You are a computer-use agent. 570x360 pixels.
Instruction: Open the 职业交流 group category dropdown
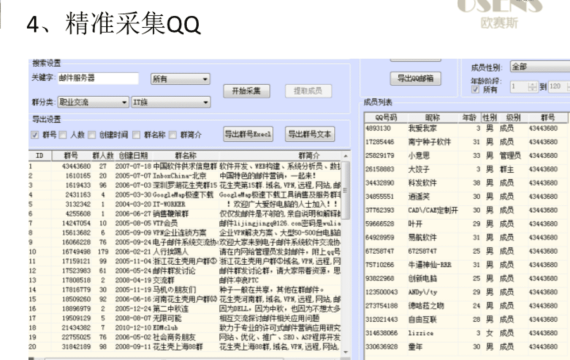[93, 102]
